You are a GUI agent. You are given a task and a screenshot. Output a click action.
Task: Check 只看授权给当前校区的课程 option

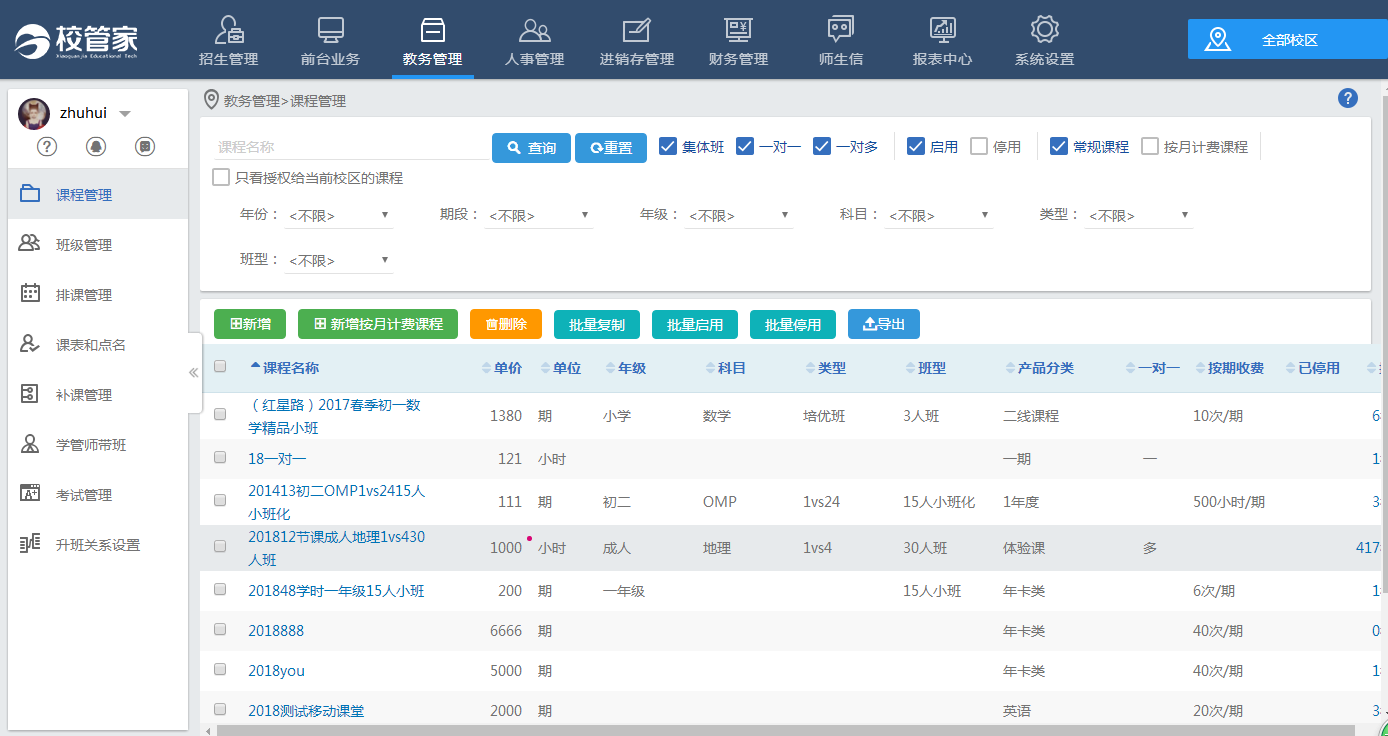pos(221,178)
